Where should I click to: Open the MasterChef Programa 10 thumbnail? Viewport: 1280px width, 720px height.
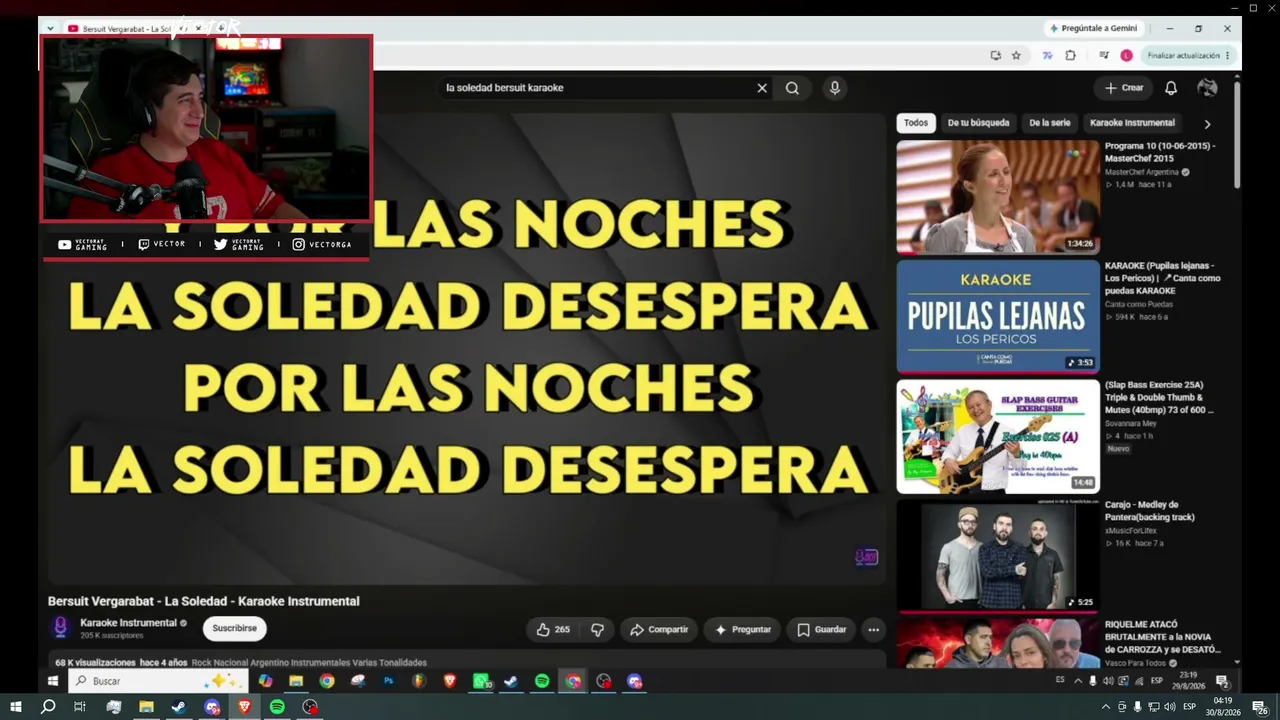(998, 197)
